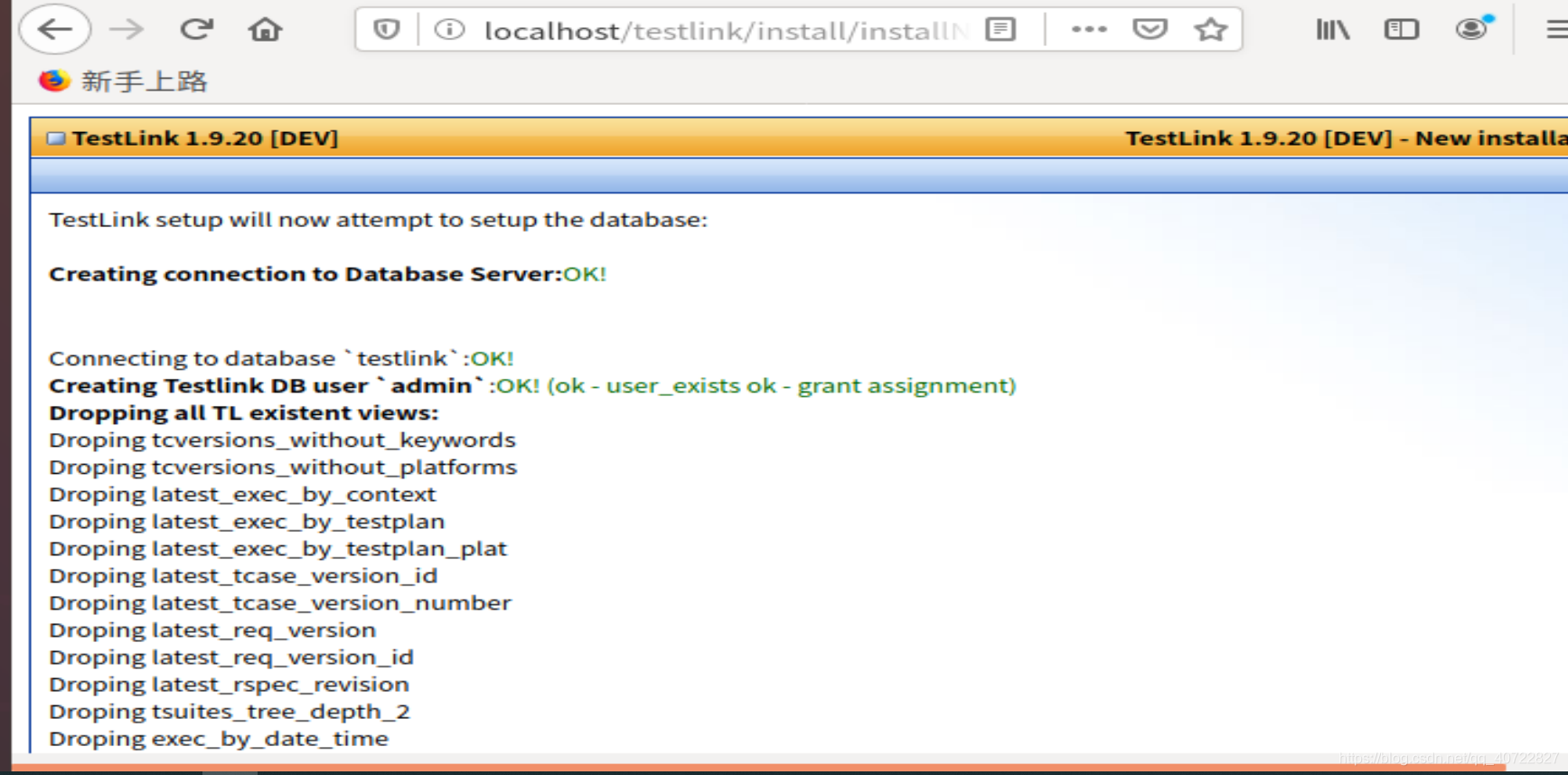This screenshot has height=775, width=1568.
Task: Click 'Droping latest_tcase_version_id' line
Action: (243, 576)
